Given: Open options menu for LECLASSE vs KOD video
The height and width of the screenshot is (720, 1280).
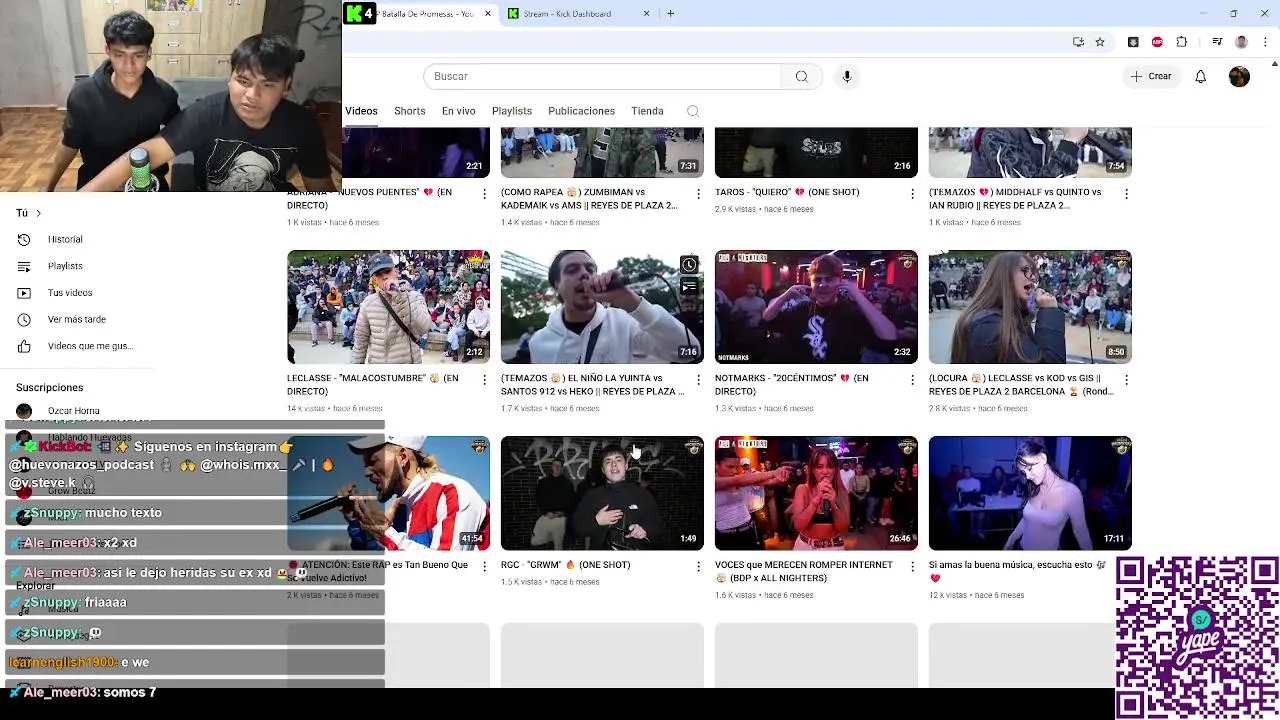Looking at the screenshot, I should click(x=1126, y=380).
